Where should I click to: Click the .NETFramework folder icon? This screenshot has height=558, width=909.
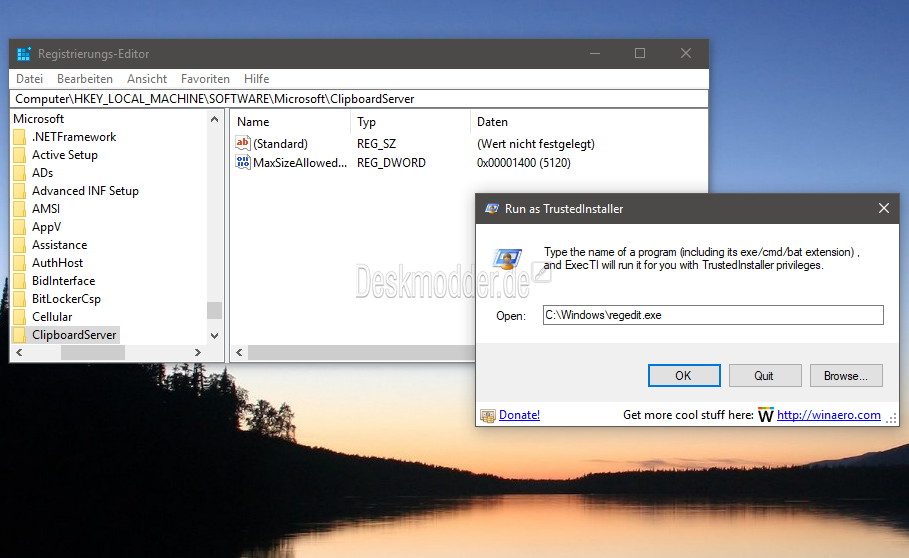pos(19,137)
